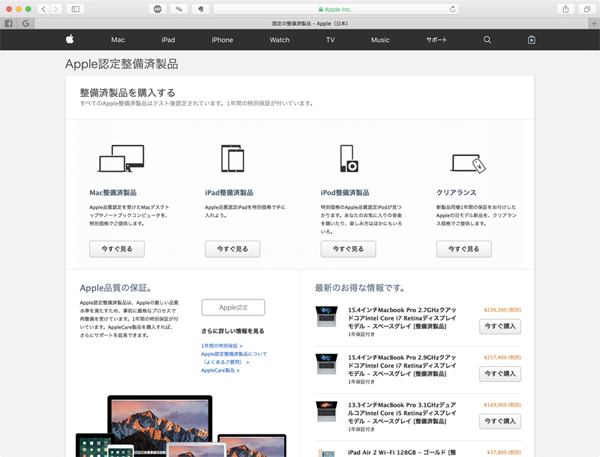Open the shopping bag icon

click(x=532, y=39)
